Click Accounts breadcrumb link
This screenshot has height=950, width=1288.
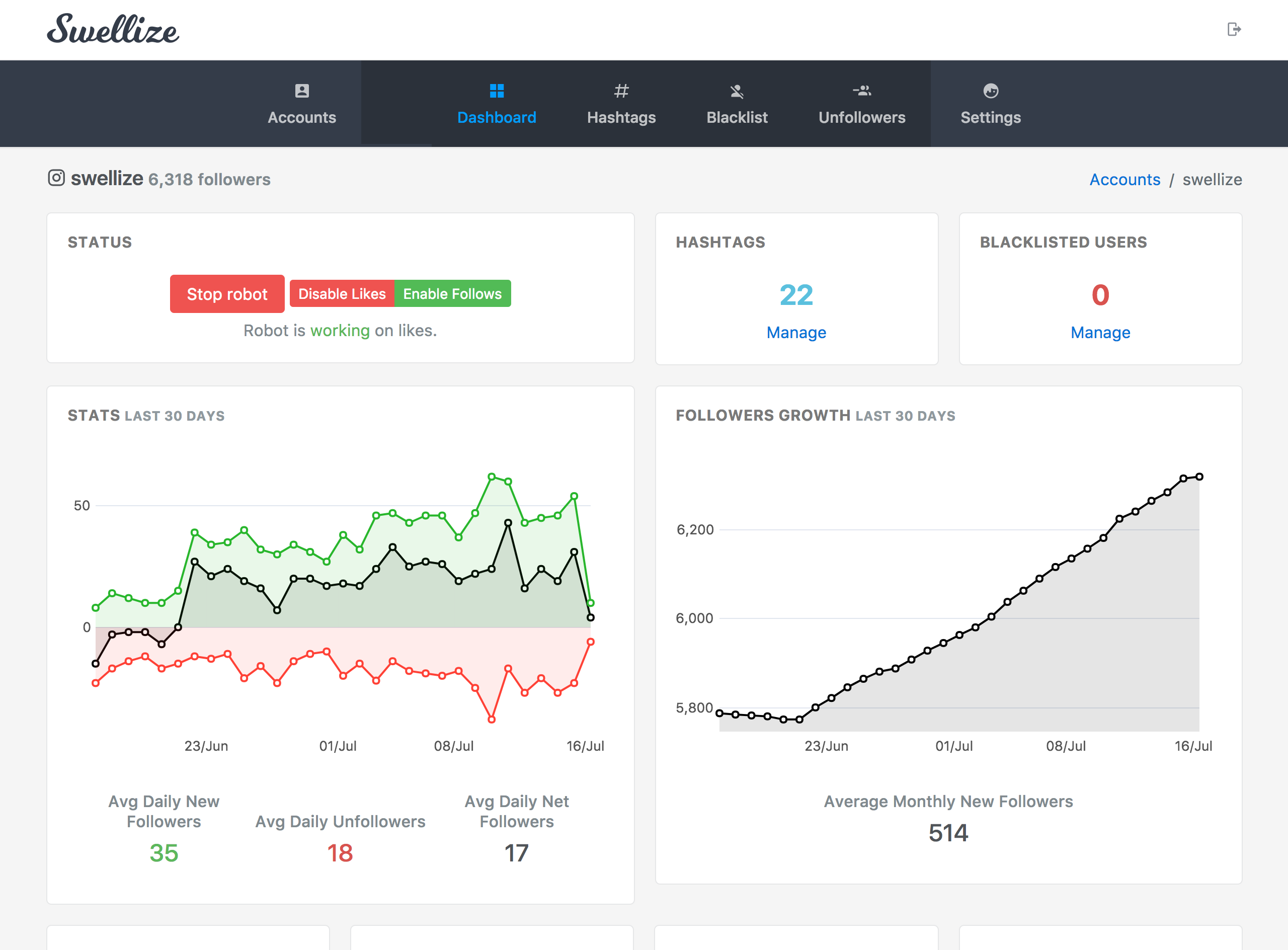pyautogui.click(x=1124, y=180)
